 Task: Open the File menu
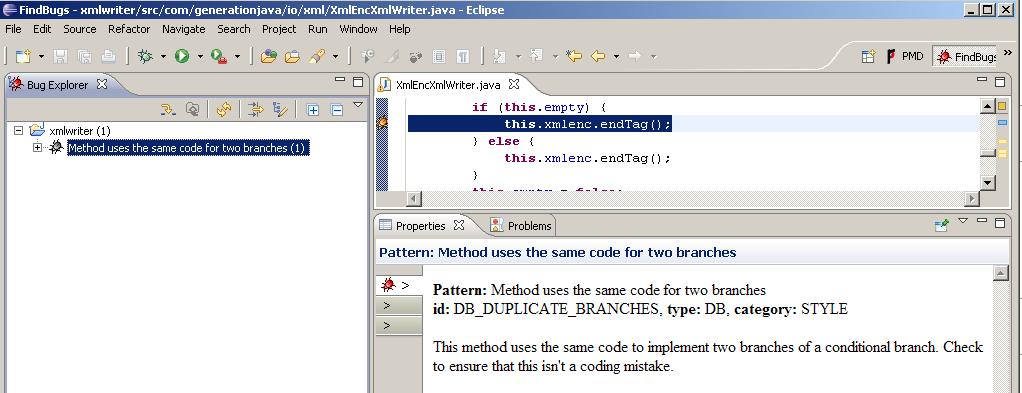[x=13, y=29]
